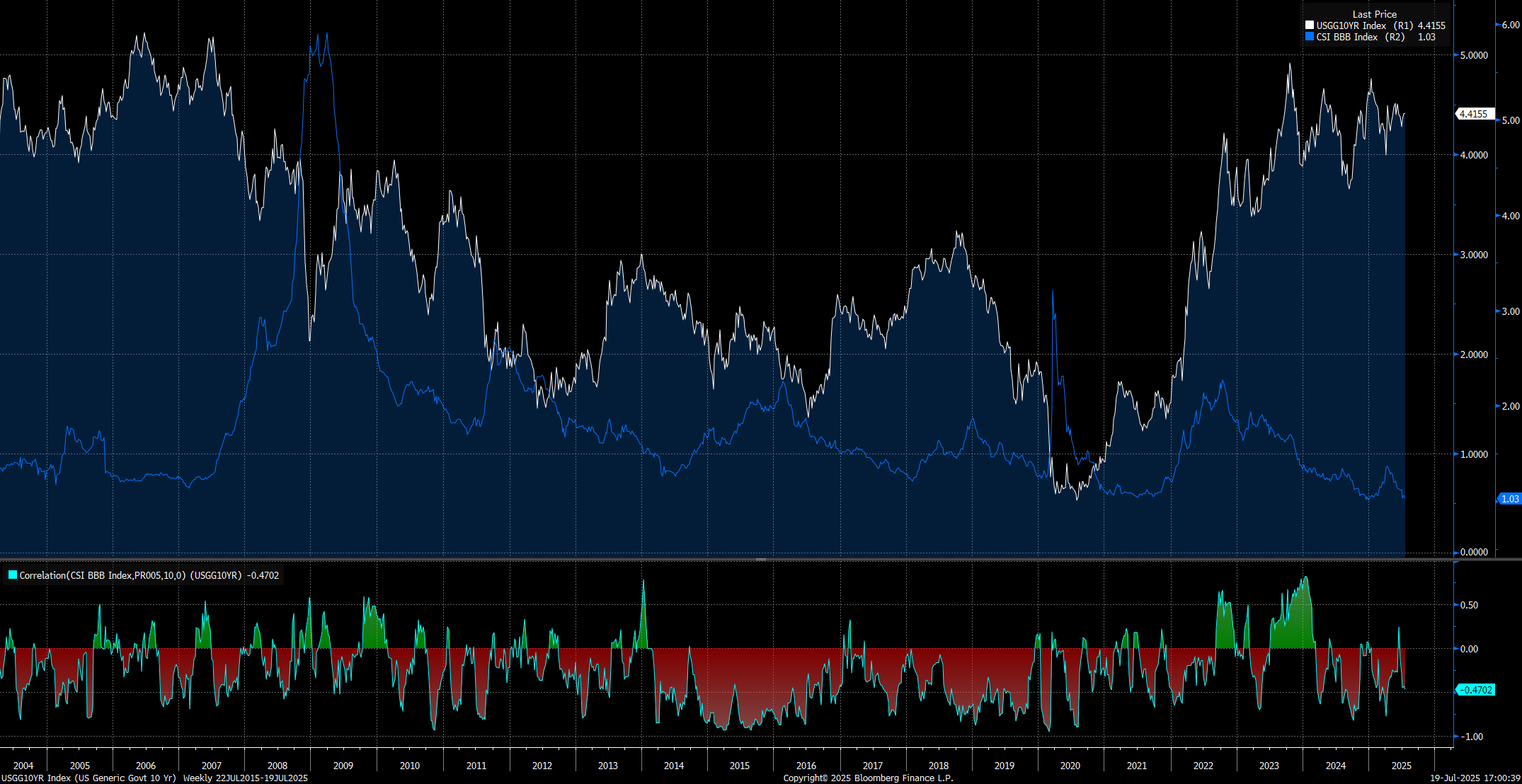Click the 2025 label on time axis
The height and width of the screenshot is (784, 1522).
tap(1402, 766)
